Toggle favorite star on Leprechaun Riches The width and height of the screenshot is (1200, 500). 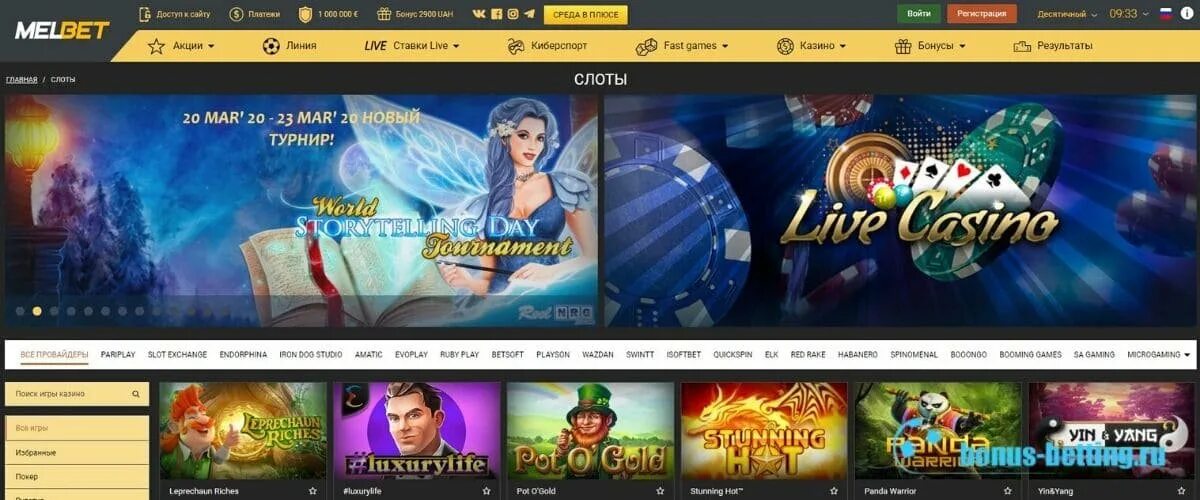(313, 491)
